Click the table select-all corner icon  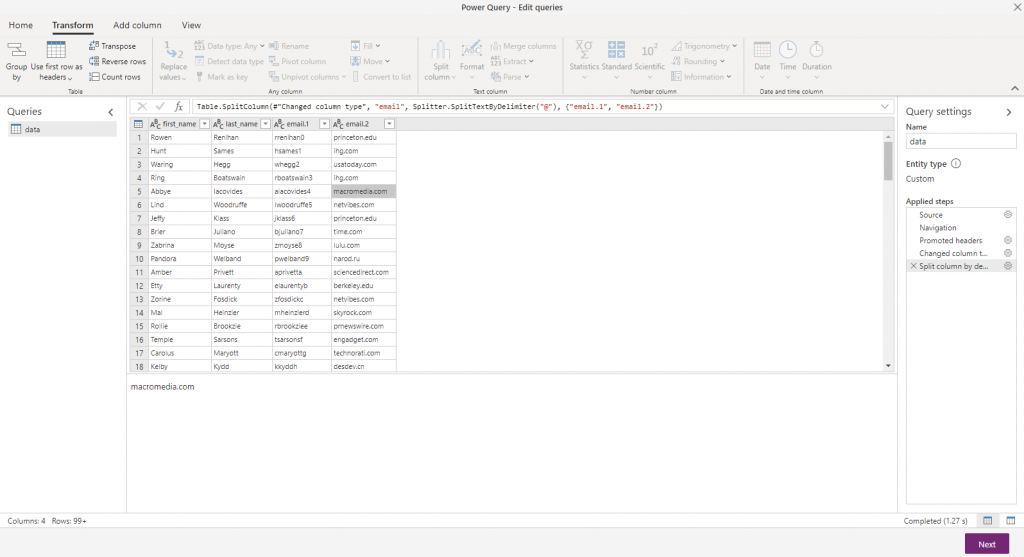[138, 123]
